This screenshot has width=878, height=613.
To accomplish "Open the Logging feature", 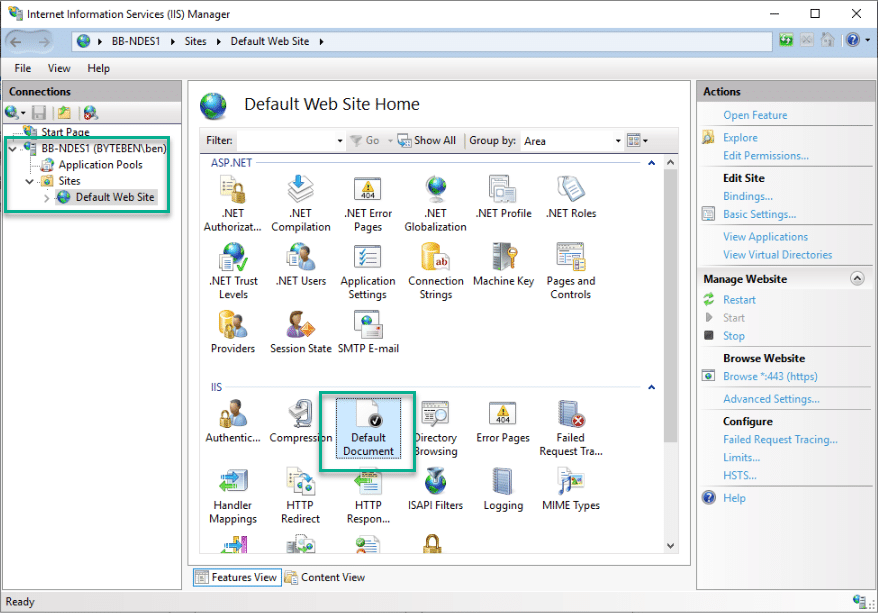I will pyautogui.click(x=503, y=489).
